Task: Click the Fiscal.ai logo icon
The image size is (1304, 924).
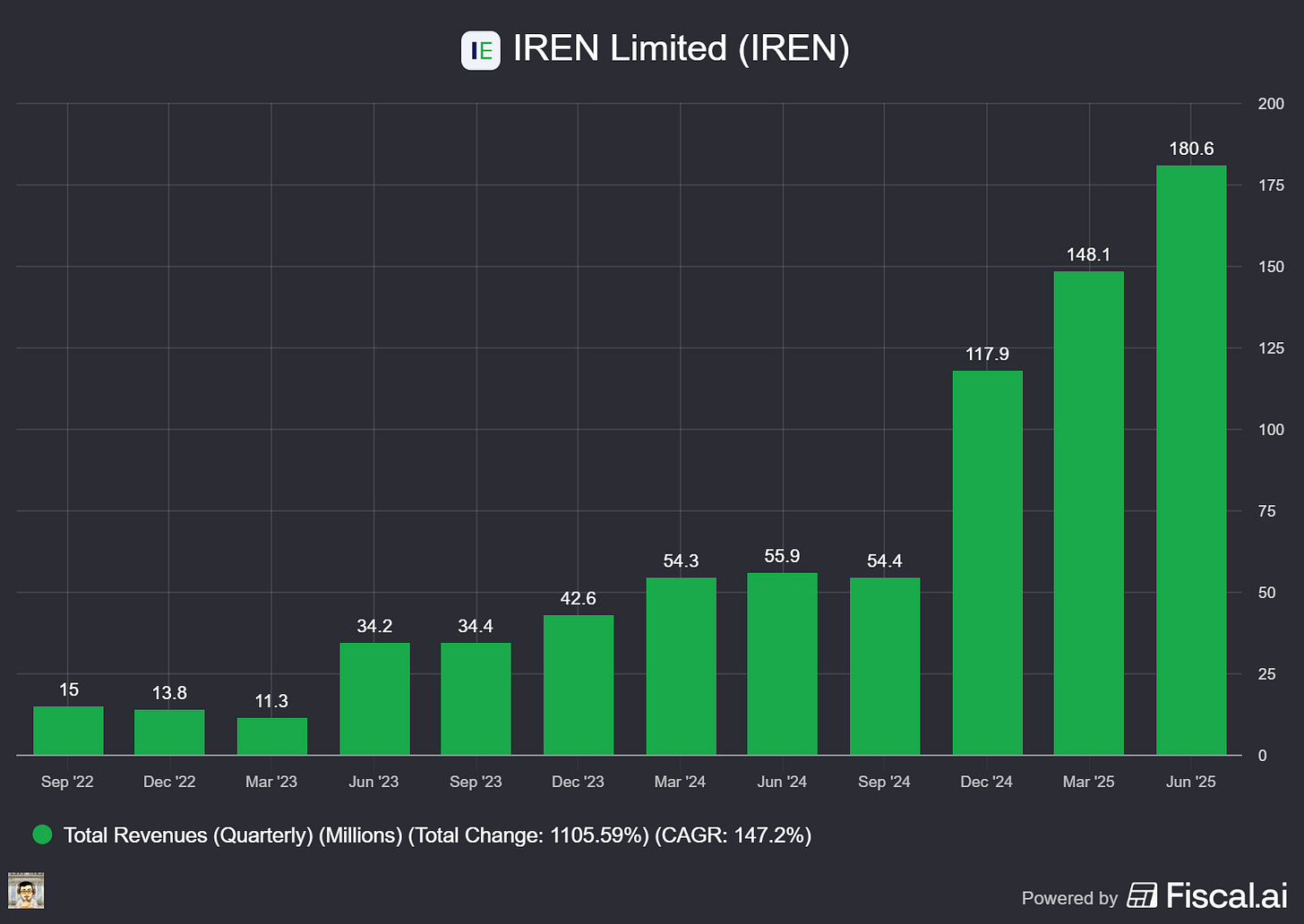Action: [x=1141, y=894]
